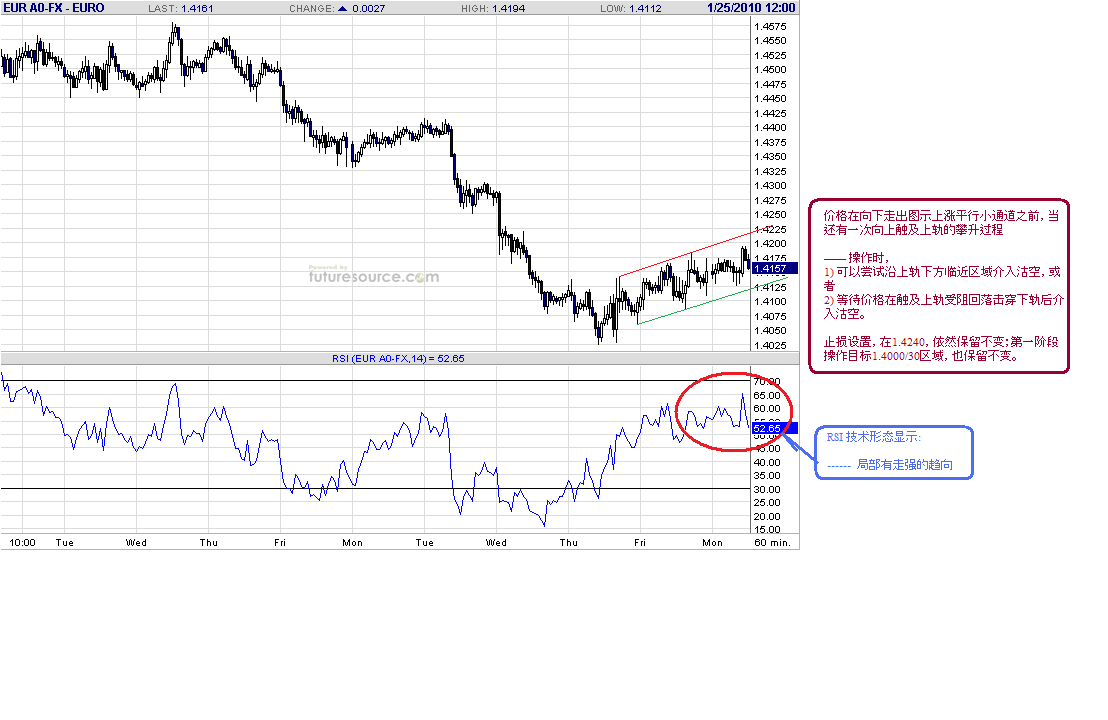Click the 60 min. interval label

pyautogui.click(x=772, y=543)
